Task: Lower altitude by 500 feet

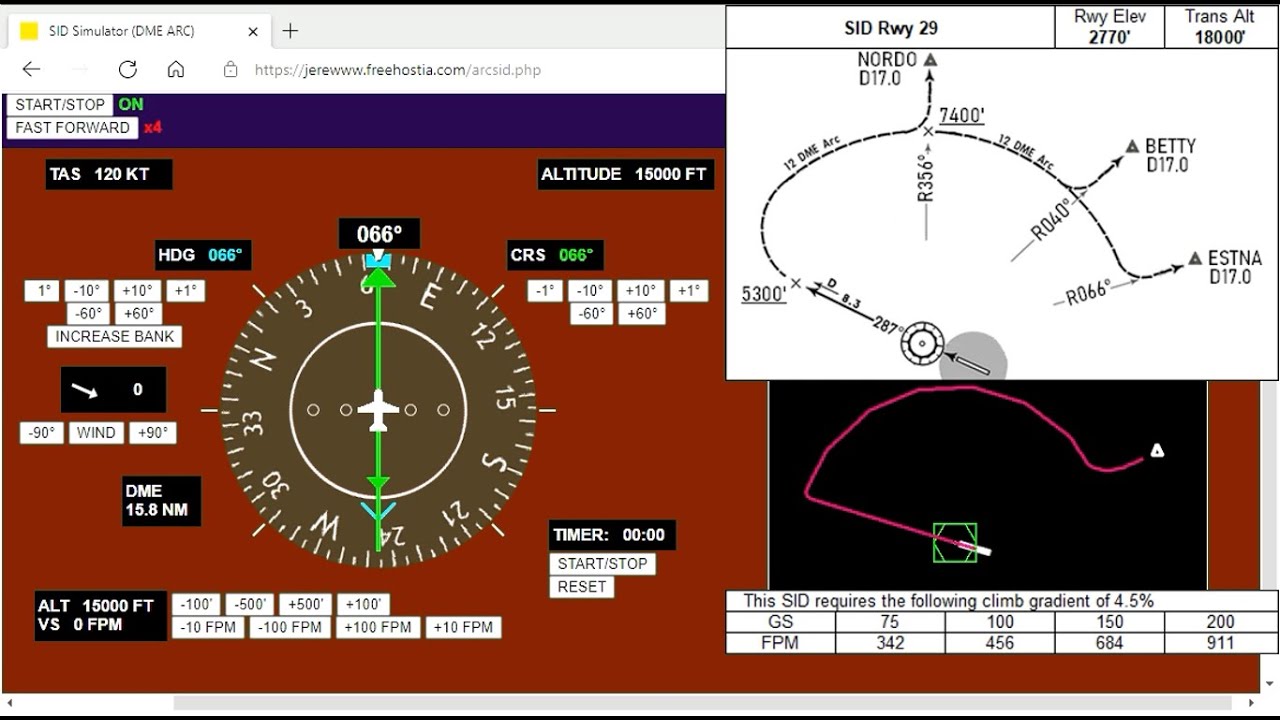Action: (x=250, y=605)
